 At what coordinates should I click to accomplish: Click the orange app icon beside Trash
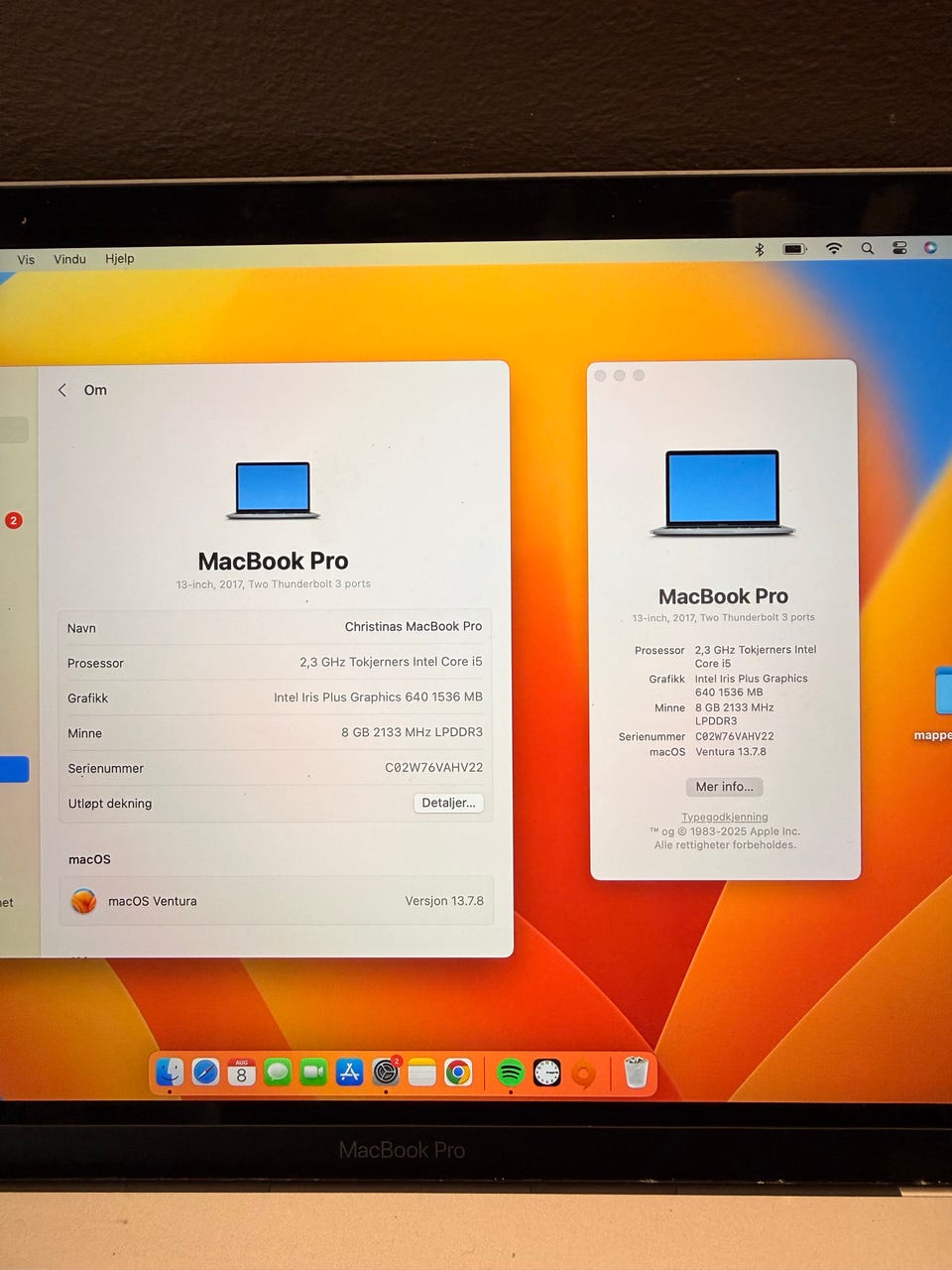click(583, 1074)
